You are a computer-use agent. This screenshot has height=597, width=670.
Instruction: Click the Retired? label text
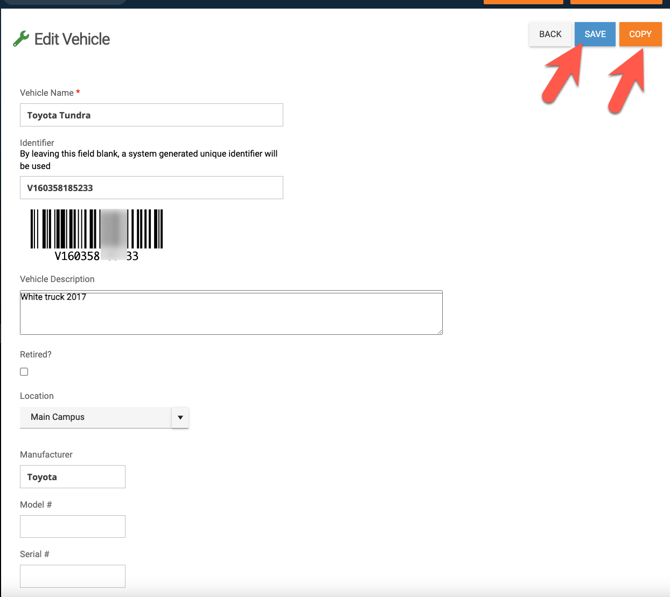pyautogui.click(x=36, y=355)
